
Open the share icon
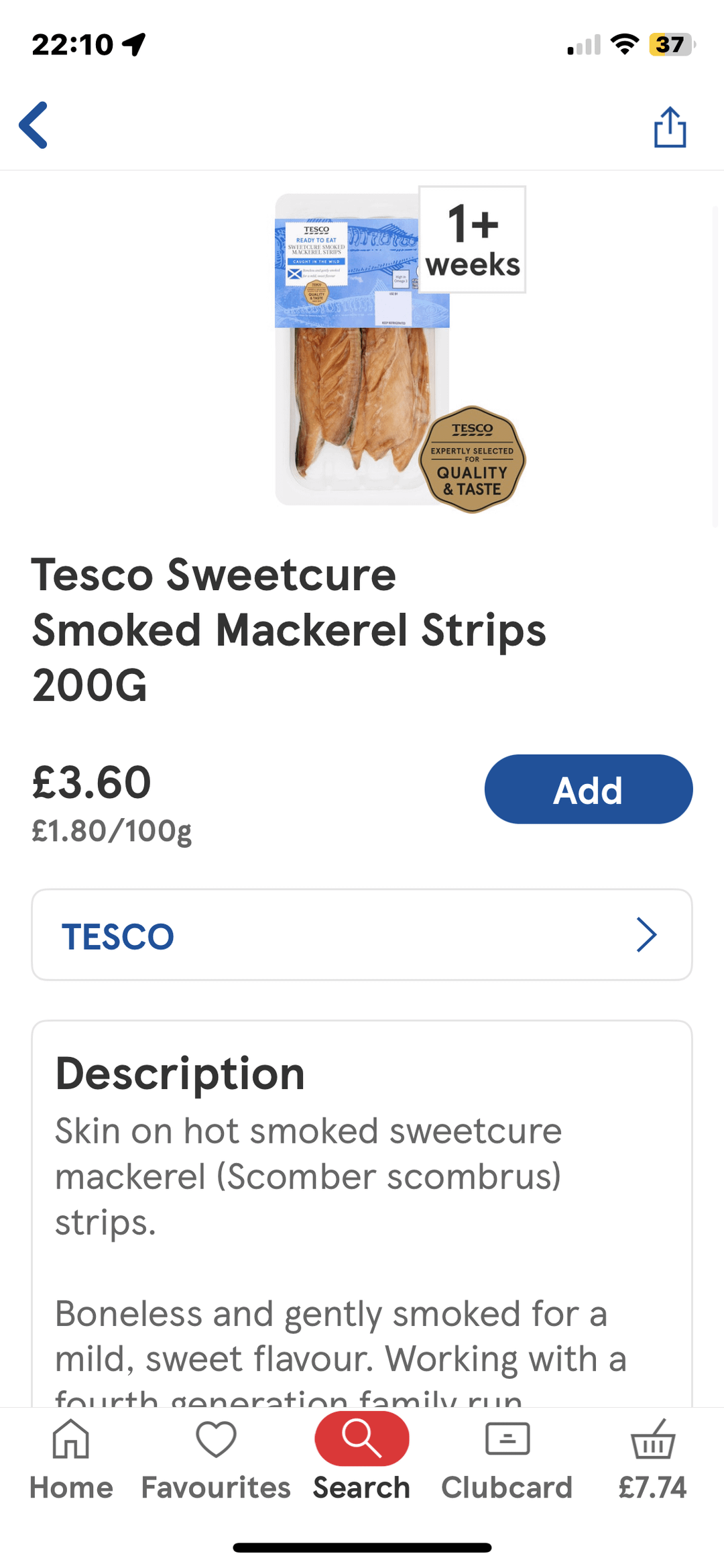click(x=670, y=127)
